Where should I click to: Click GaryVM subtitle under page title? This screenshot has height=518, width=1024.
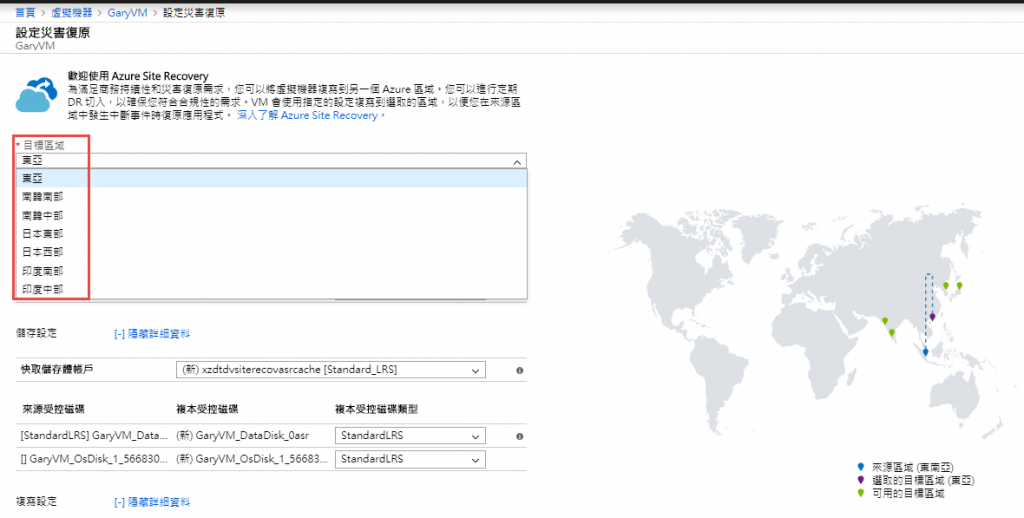click(35, 46)
